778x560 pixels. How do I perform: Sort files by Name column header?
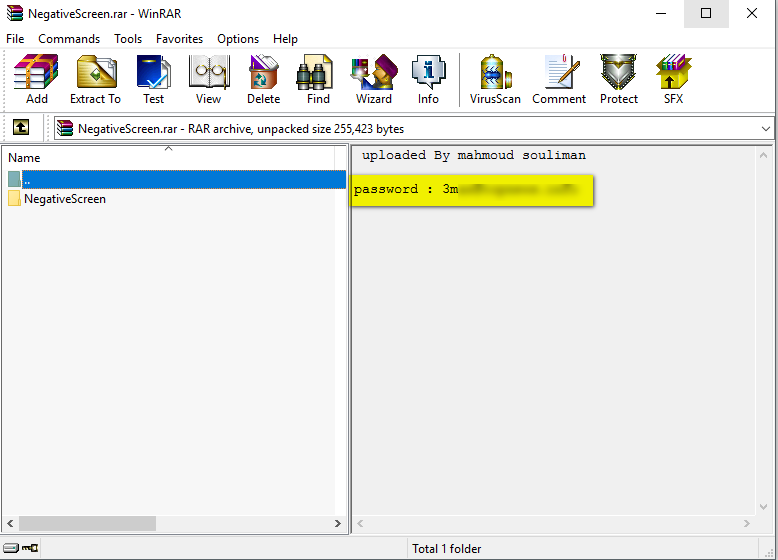click(169, 158)
